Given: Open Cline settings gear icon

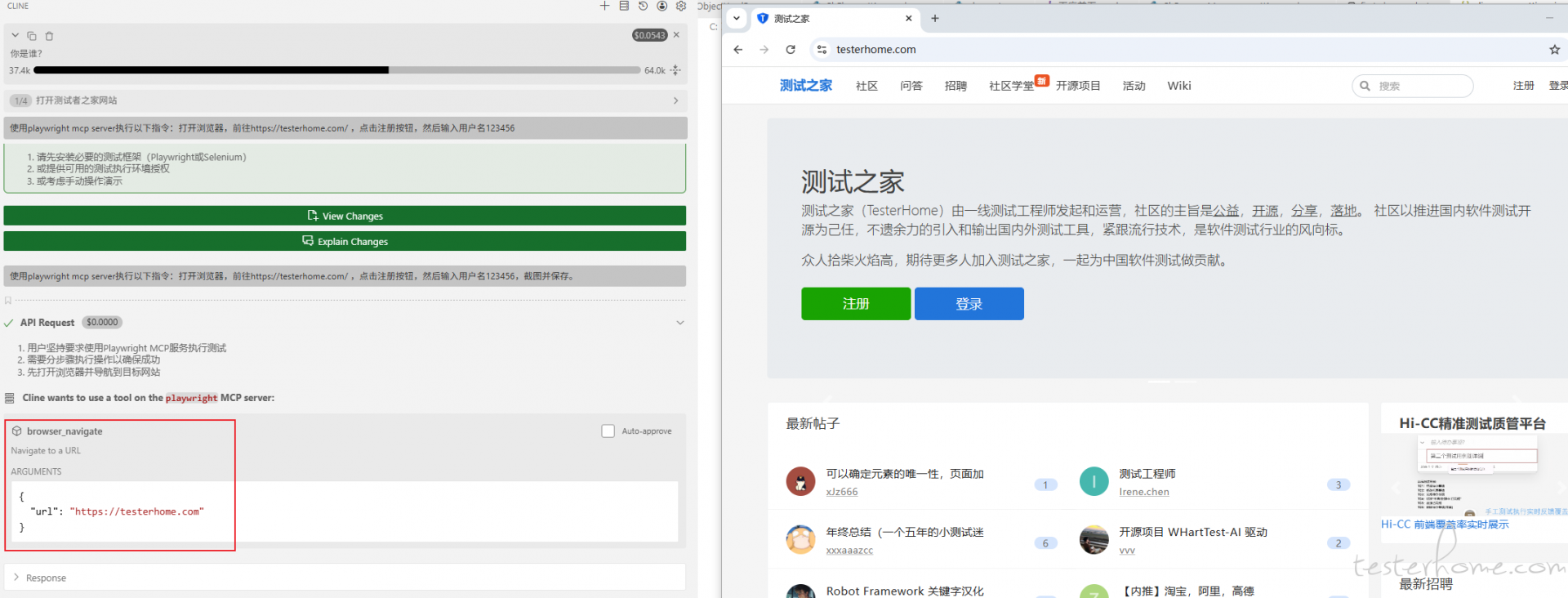Looking at the screenshot, I should point(681,6).
